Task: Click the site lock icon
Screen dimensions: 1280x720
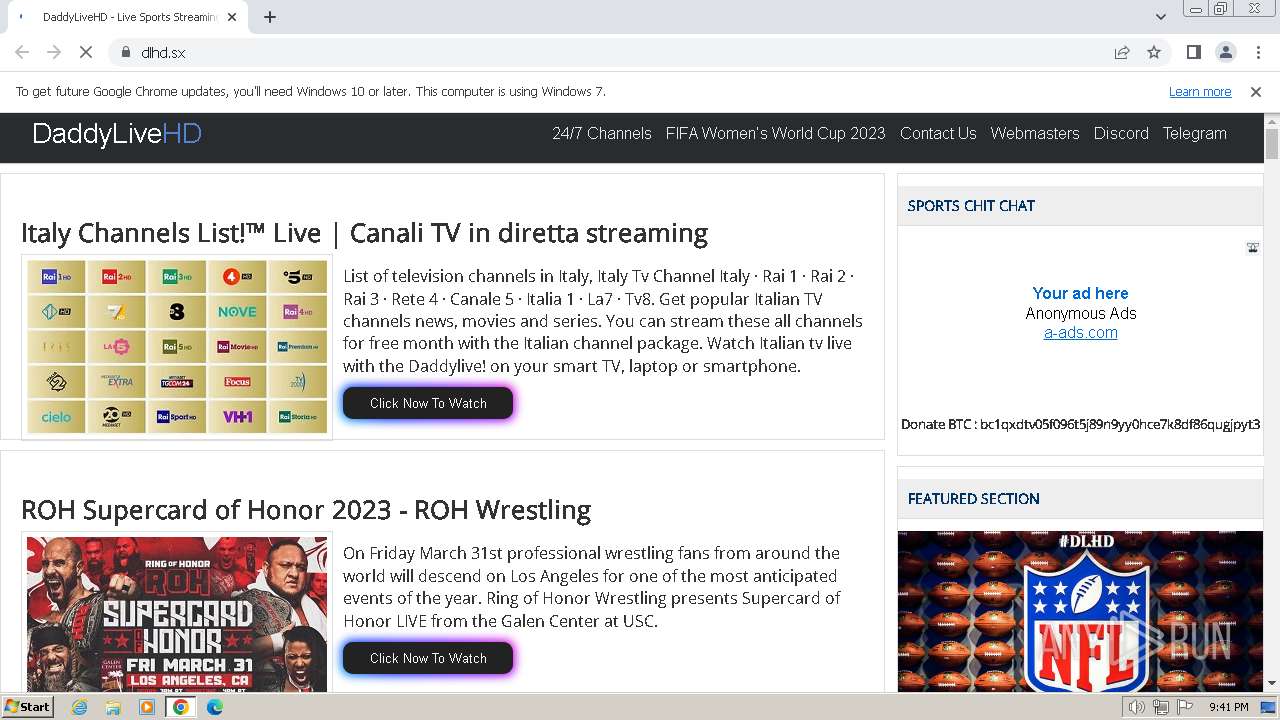Action: (126, 52)
